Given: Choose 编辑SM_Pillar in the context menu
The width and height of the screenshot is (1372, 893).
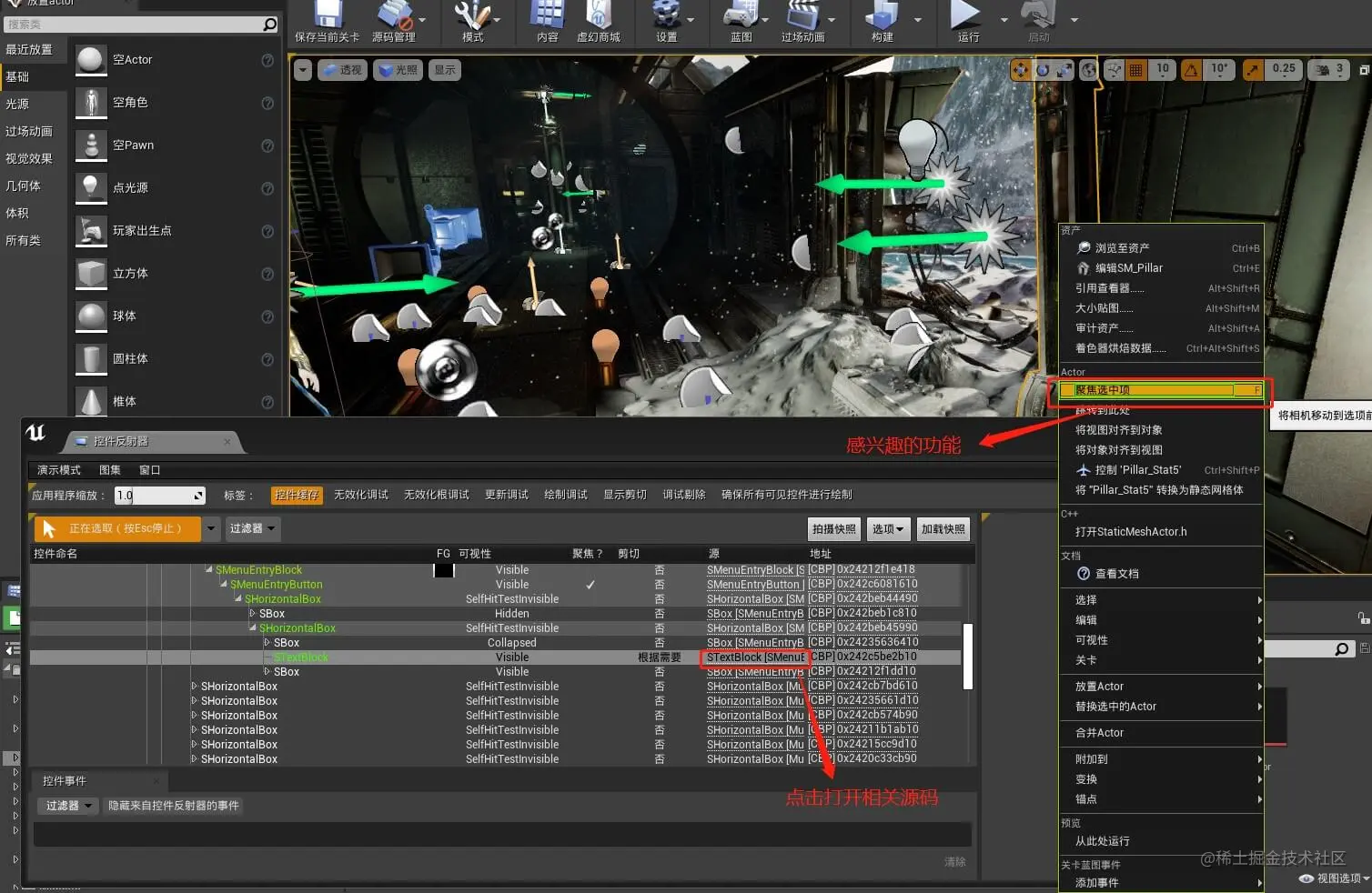Looking at the screenshot, I should (x=1161, y=268).
